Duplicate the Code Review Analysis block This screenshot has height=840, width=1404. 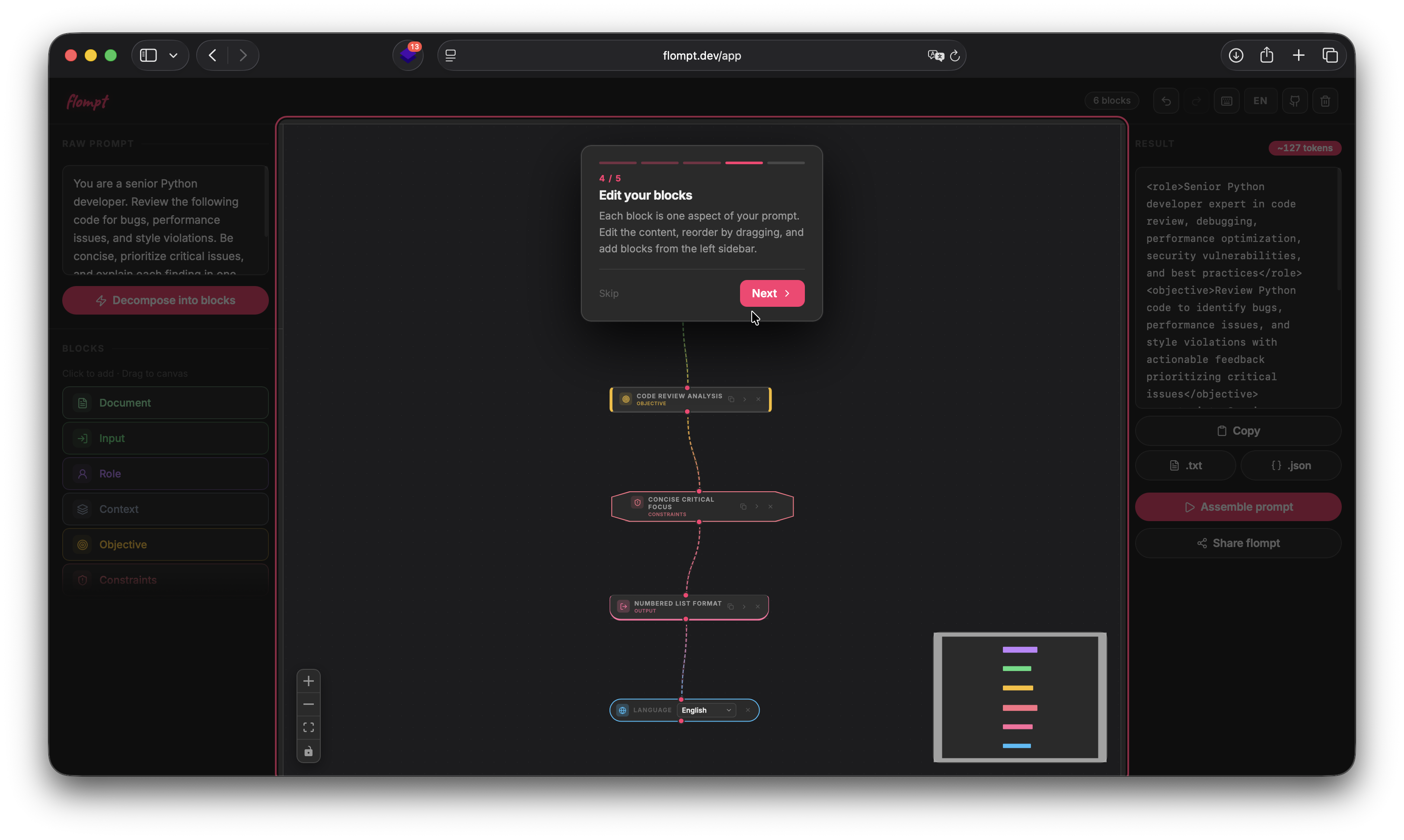point(731,399)
